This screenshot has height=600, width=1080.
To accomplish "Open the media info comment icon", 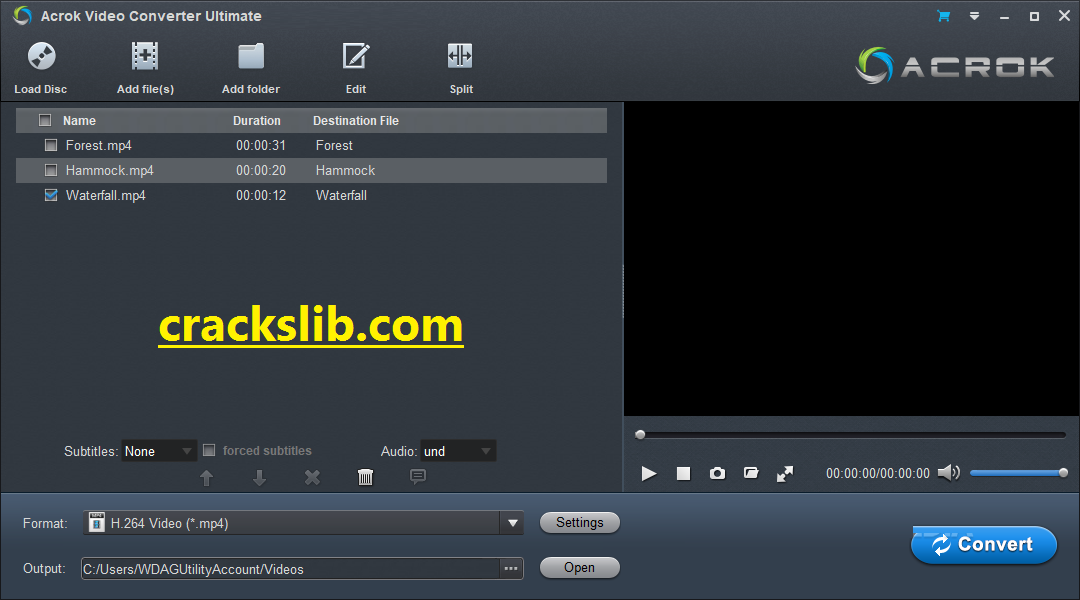I will [417, 477].
